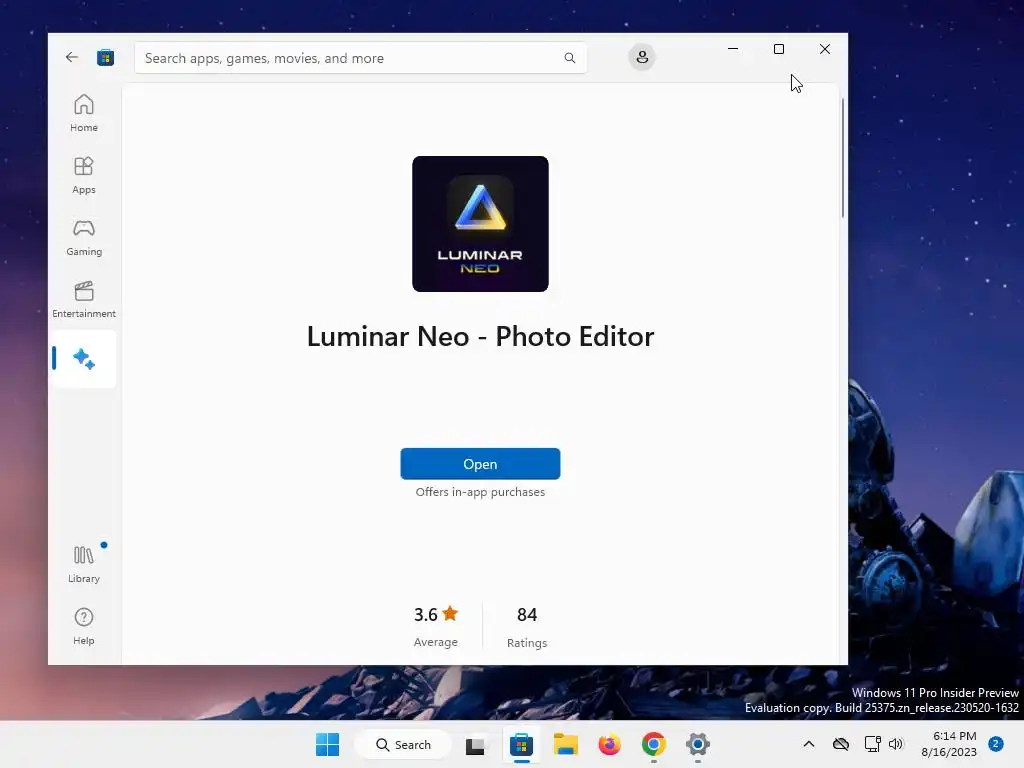Open the Entertainment section
1024x768 pixels.
pyautogui.click(x=84, y=299)
